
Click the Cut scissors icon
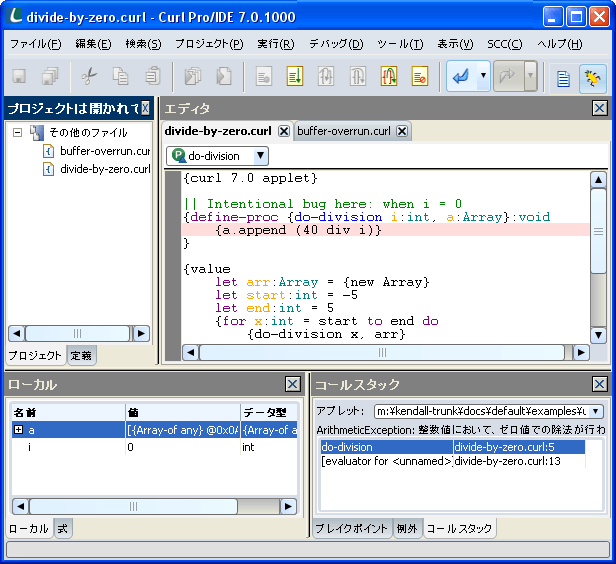coord(89,76)
